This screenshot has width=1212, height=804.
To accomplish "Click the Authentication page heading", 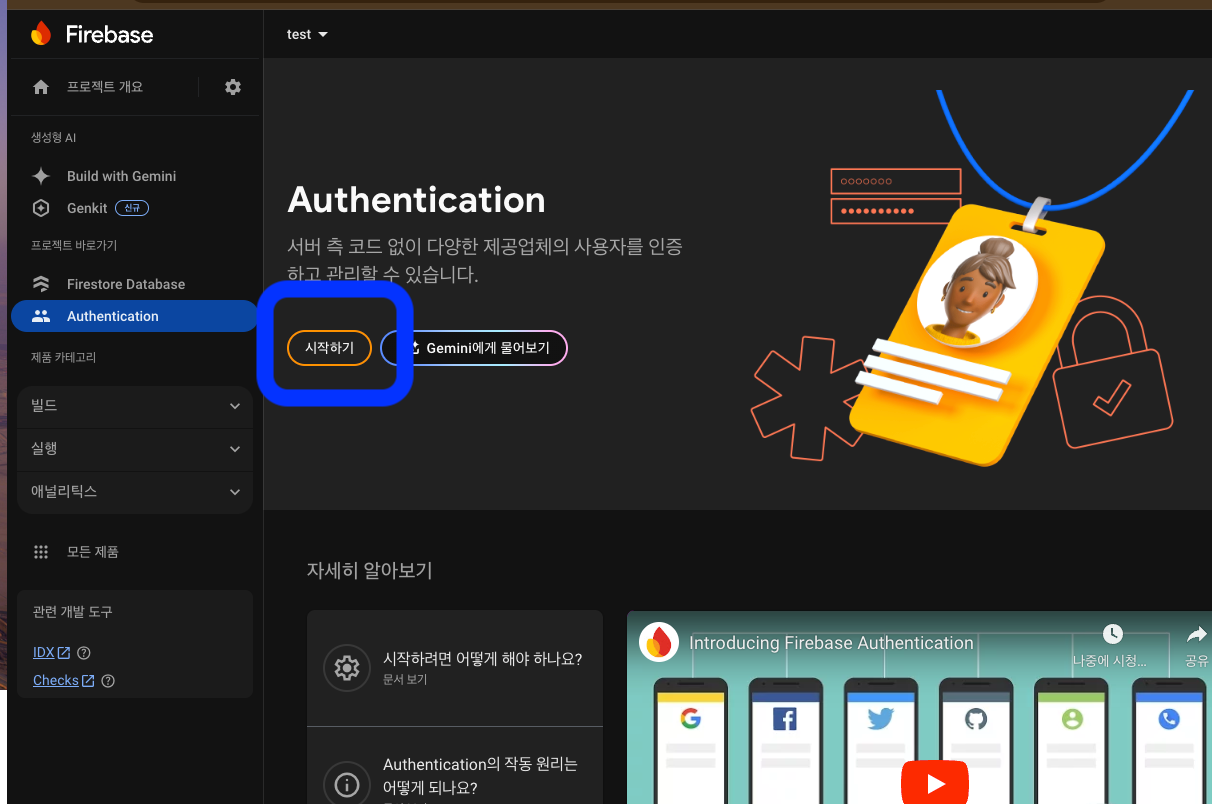I will click(416, 200).
